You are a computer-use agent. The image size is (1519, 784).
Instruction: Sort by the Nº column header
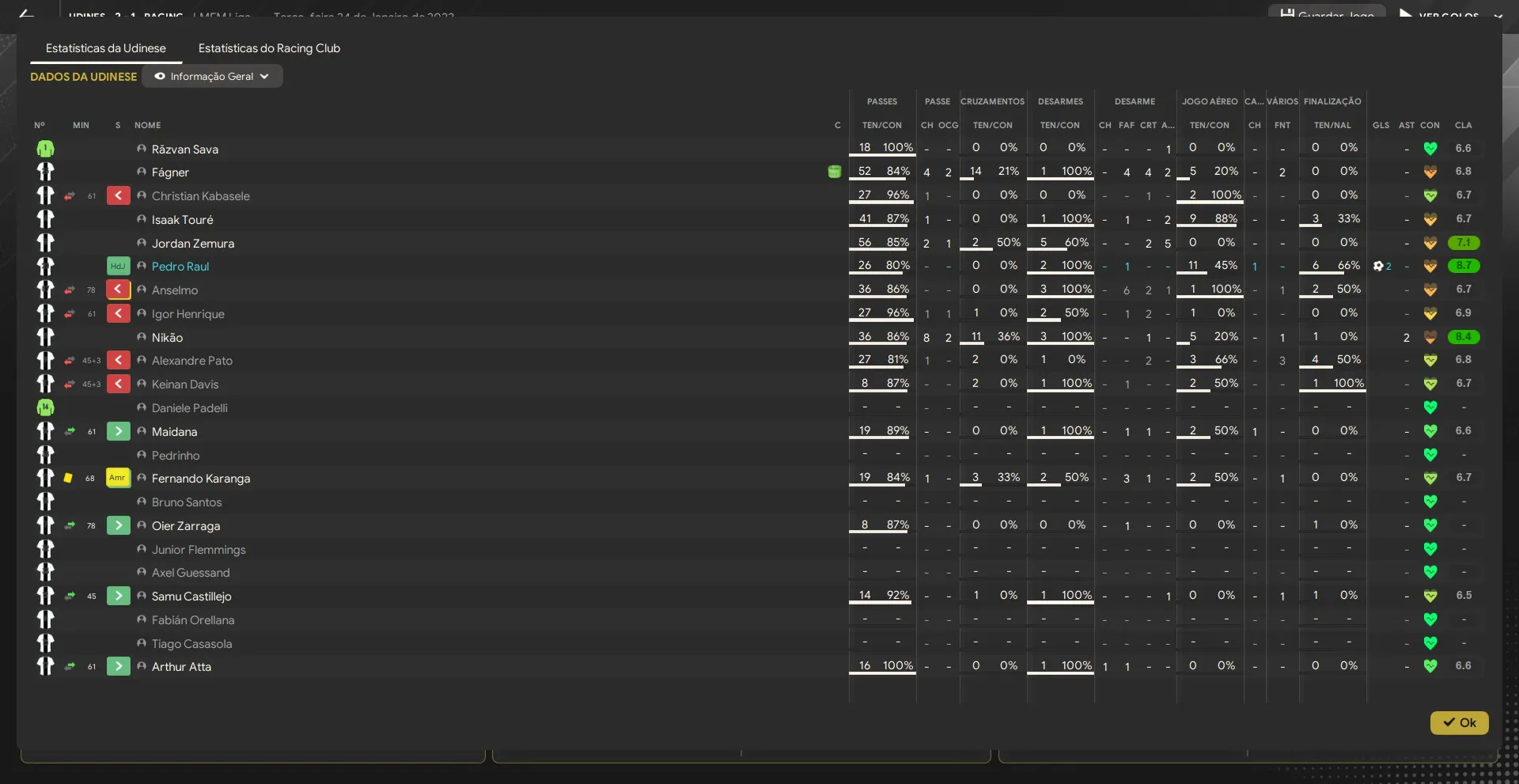pos(40,125)
